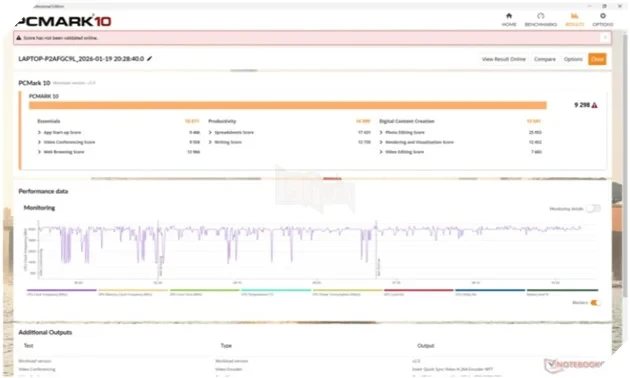Click the Output column header
The width and height of the screenshot is (630, 378).
pos(425,345)
